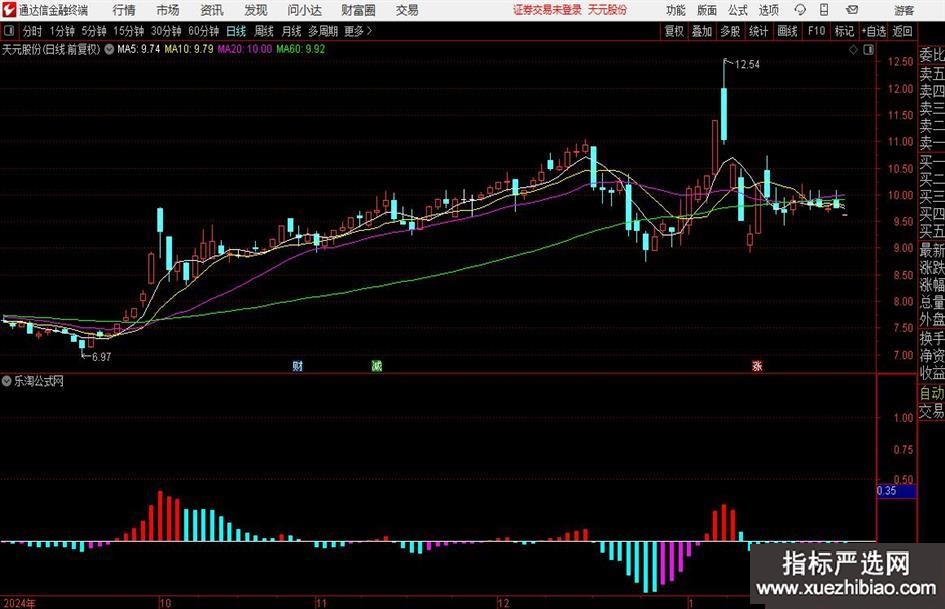This screenshot has height=609, width=945.
Task: Open the main chart indicator dropdown arrow
Action: tap(109, 49)
